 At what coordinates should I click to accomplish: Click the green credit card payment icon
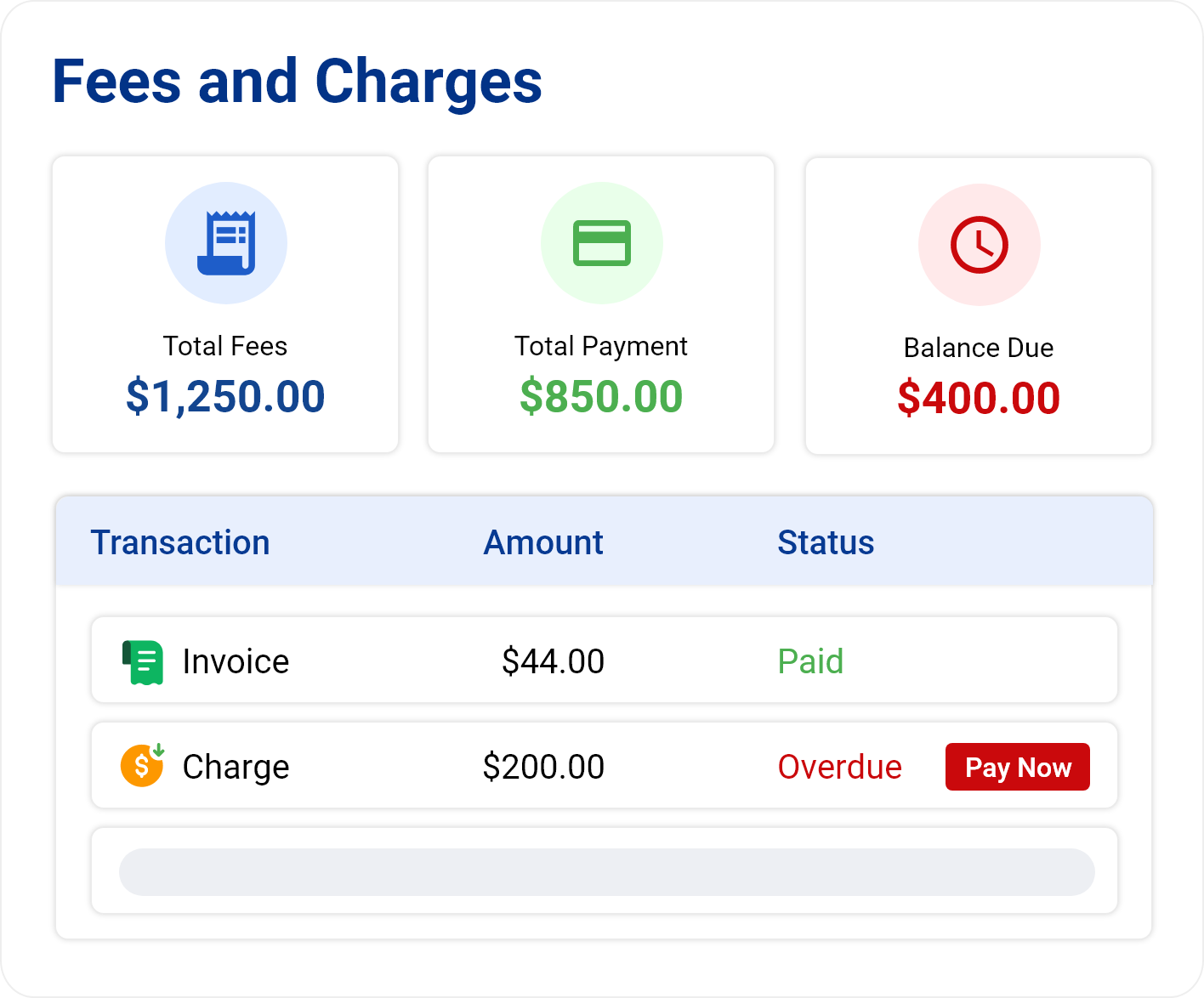[x=602, y=243]
